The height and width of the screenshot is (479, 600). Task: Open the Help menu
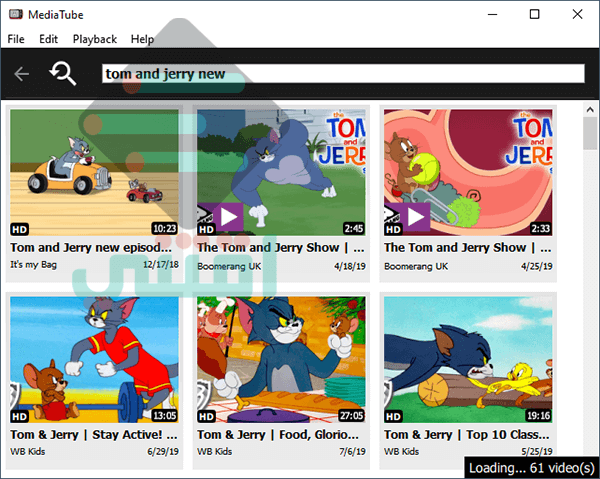[x=142, y=39]
